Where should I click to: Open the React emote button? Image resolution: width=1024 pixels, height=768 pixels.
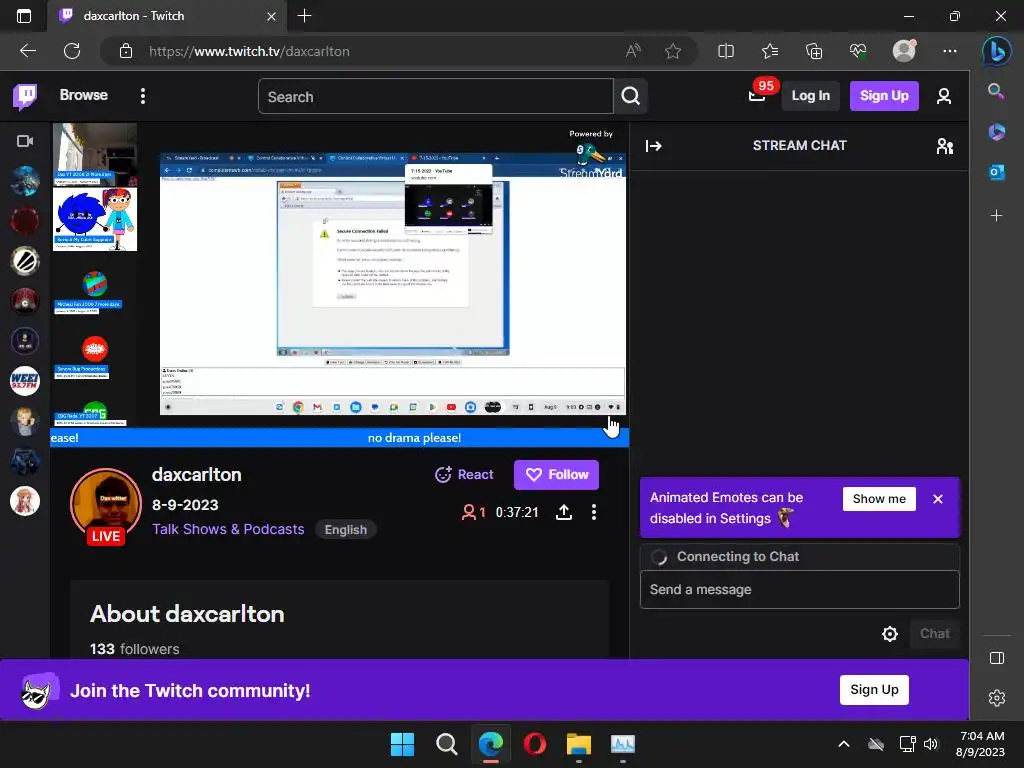[464, 475]
